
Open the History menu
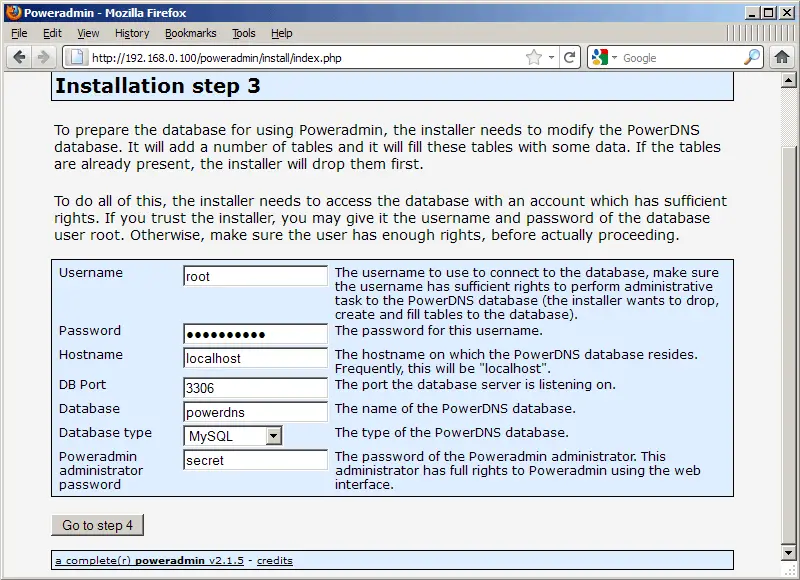(x=132, y=33)
